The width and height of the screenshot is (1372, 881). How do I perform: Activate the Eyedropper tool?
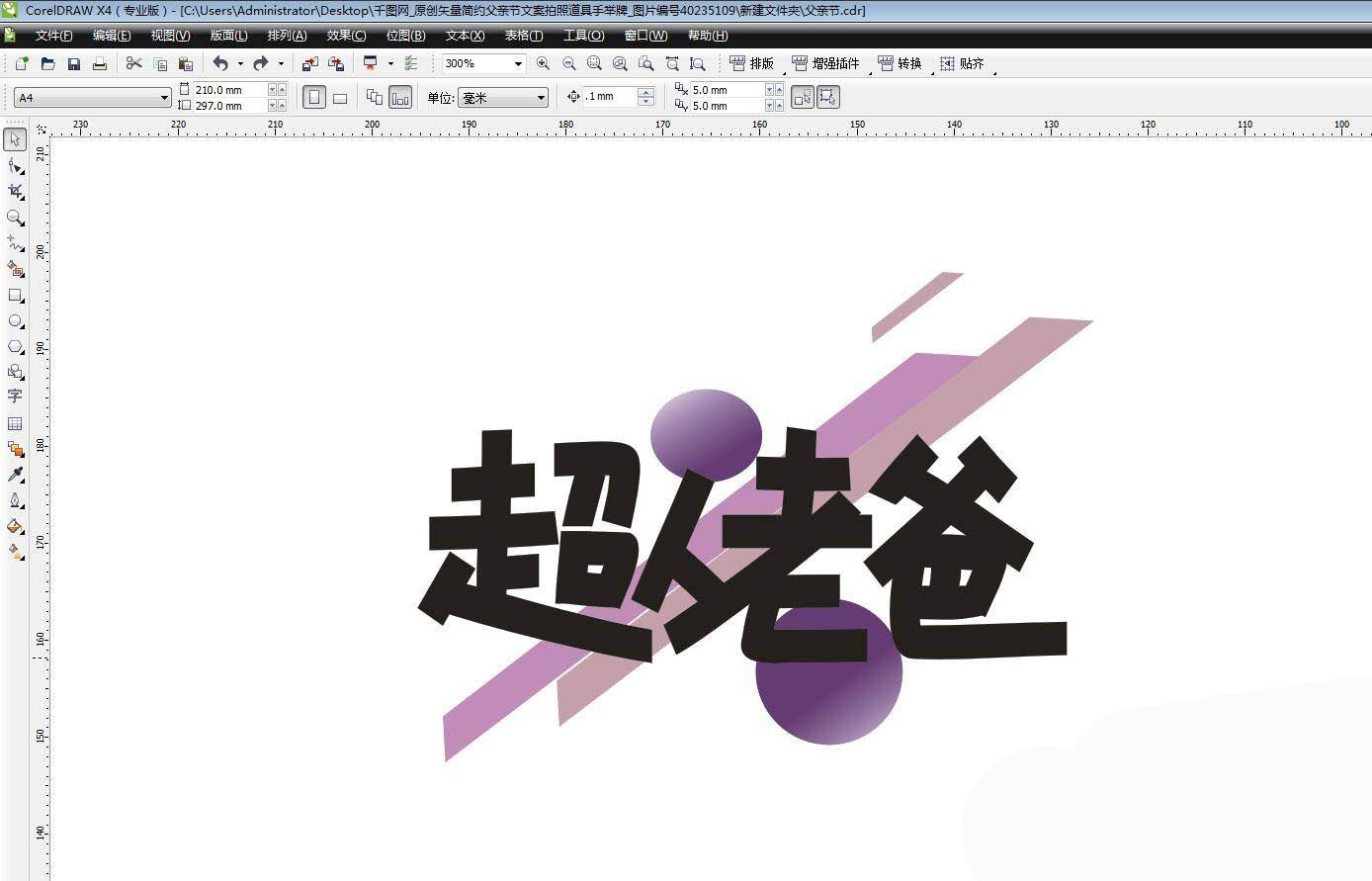pyautogui.click(x=14, y=474)
